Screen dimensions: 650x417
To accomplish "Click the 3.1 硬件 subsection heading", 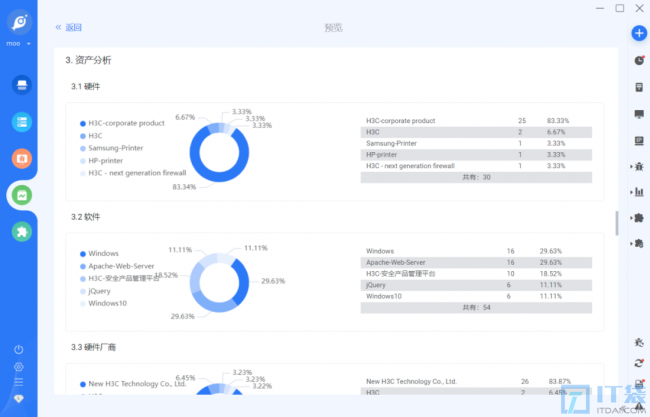I will [x=85, y=87].
